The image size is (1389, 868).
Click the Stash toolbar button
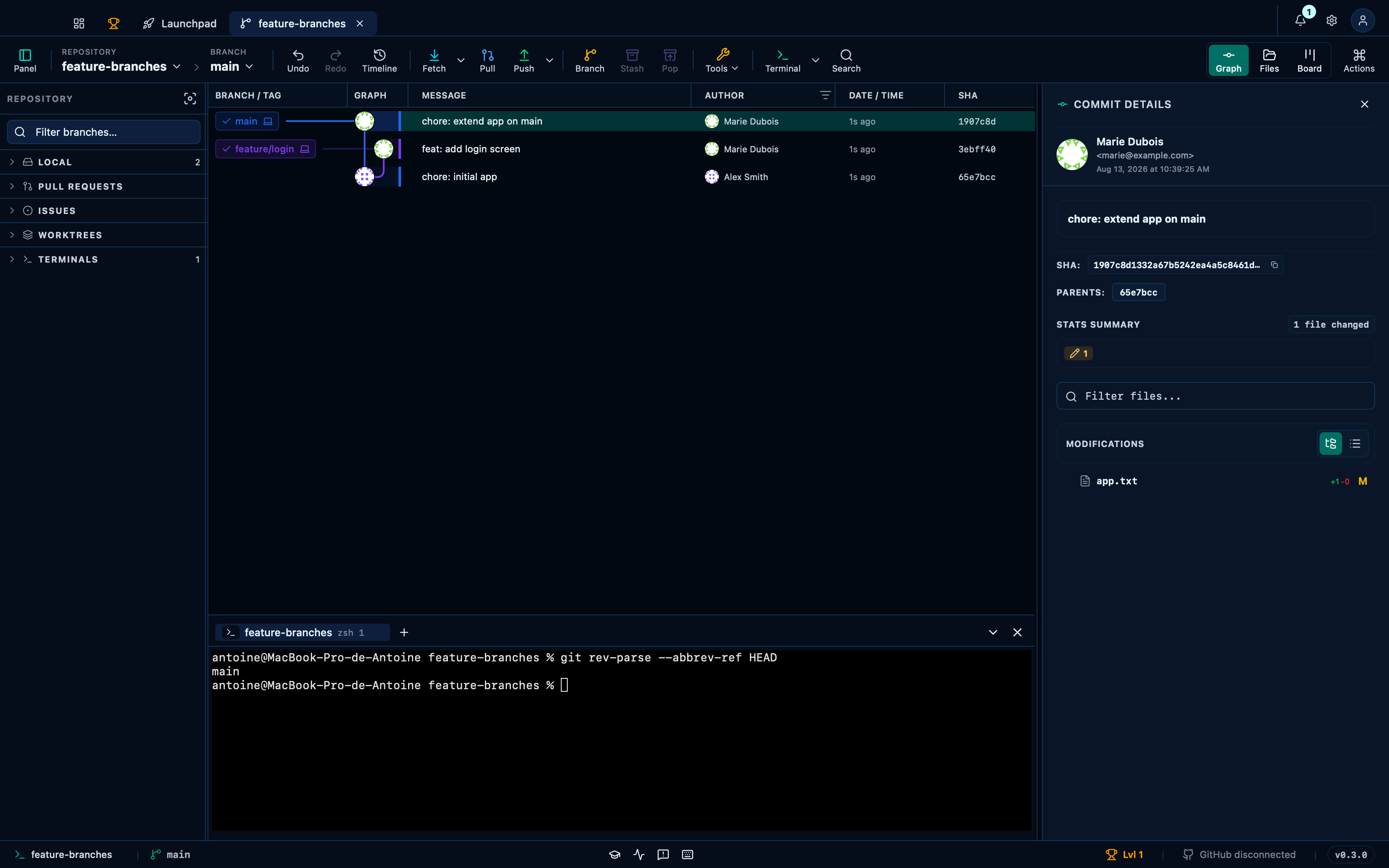coord(632,60)
